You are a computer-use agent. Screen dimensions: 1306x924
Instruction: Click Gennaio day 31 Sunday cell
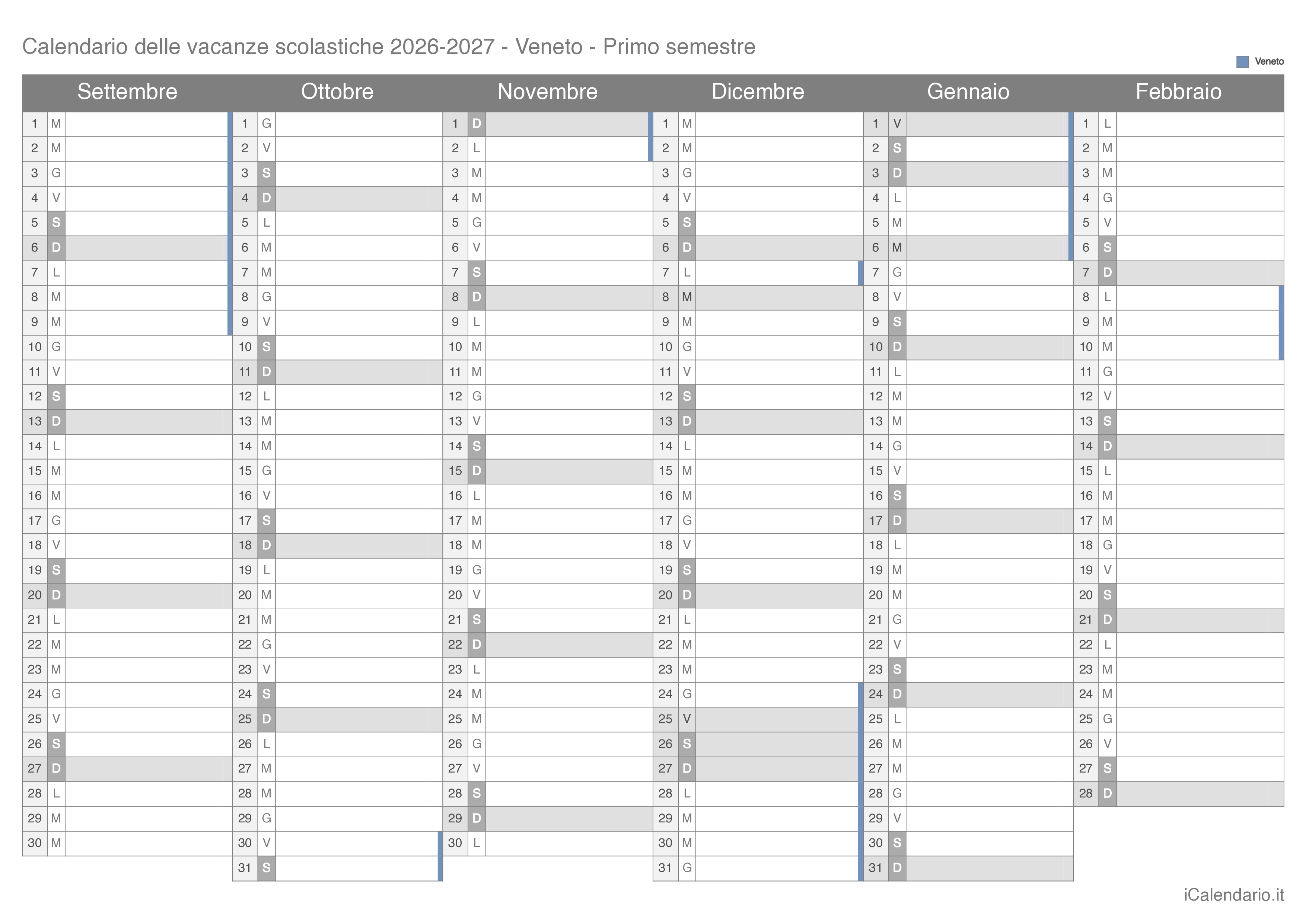[x=897, y=868]
